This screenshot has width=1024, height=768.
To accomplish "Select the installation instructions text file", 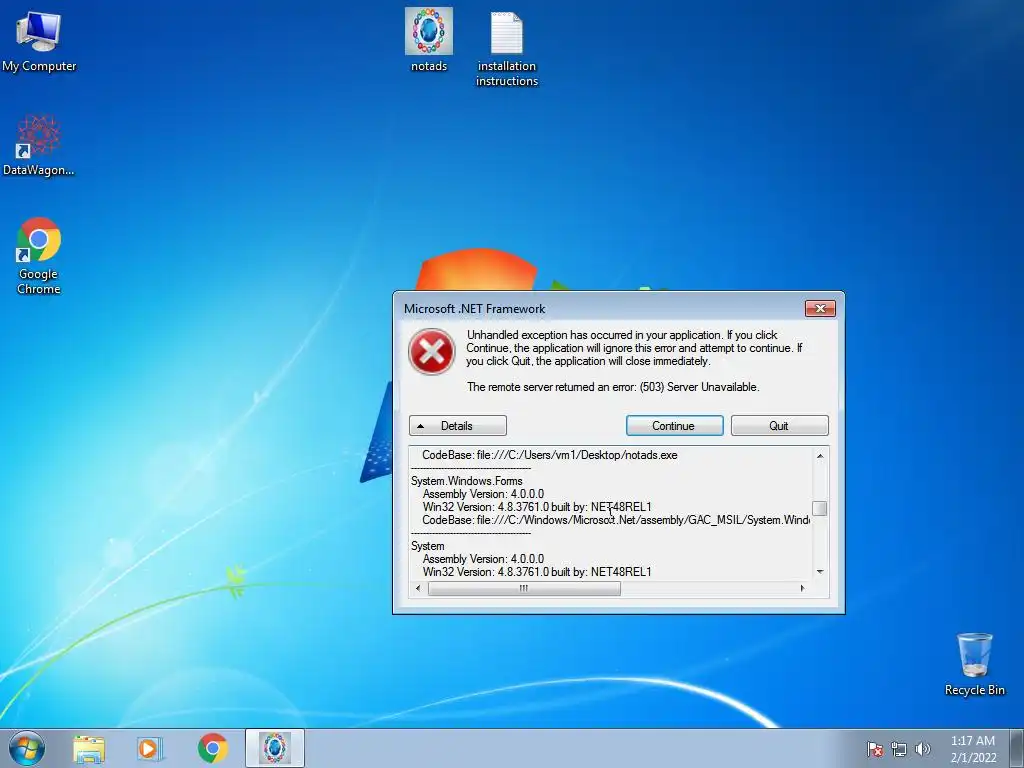I will click(x=507, y=49).
